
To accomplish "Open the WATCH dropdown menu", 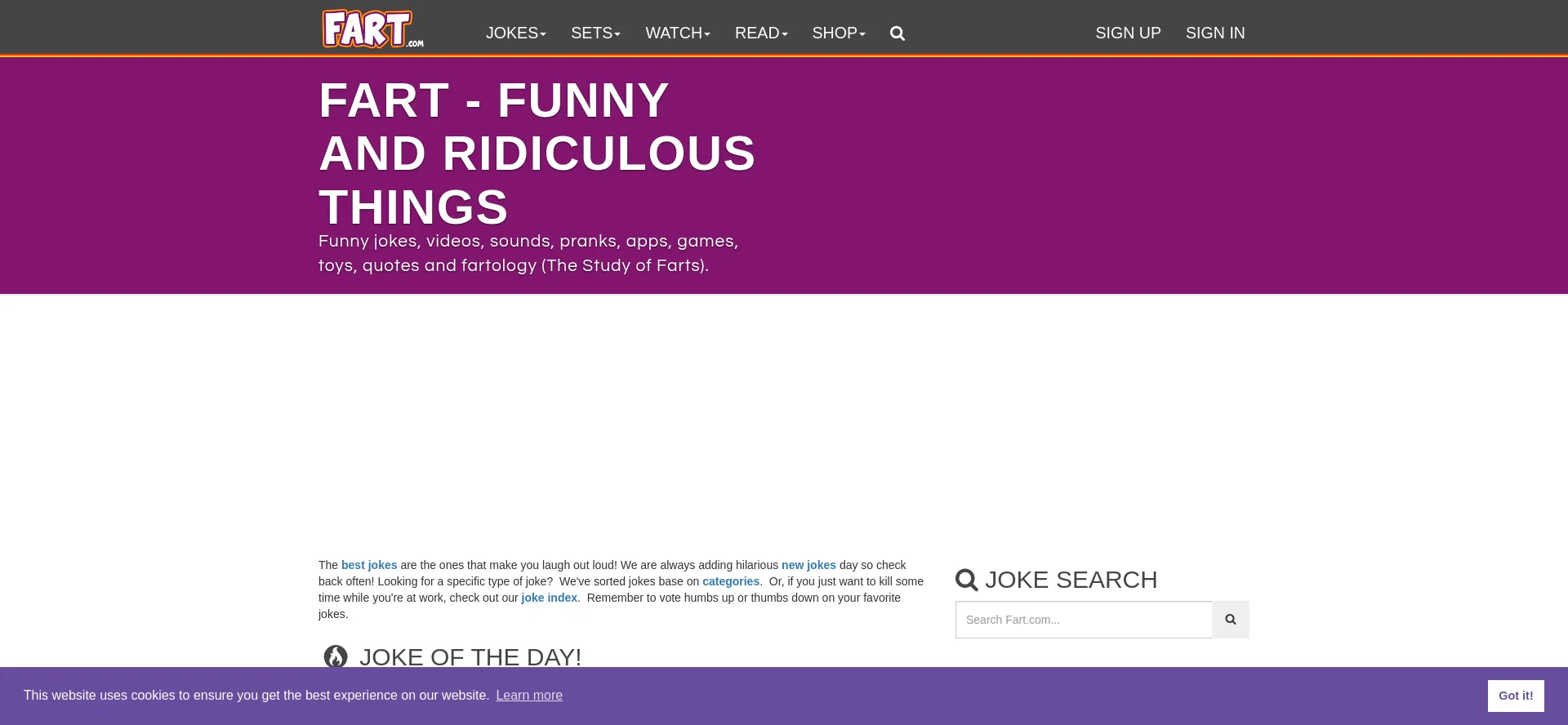I will (677, 33).
